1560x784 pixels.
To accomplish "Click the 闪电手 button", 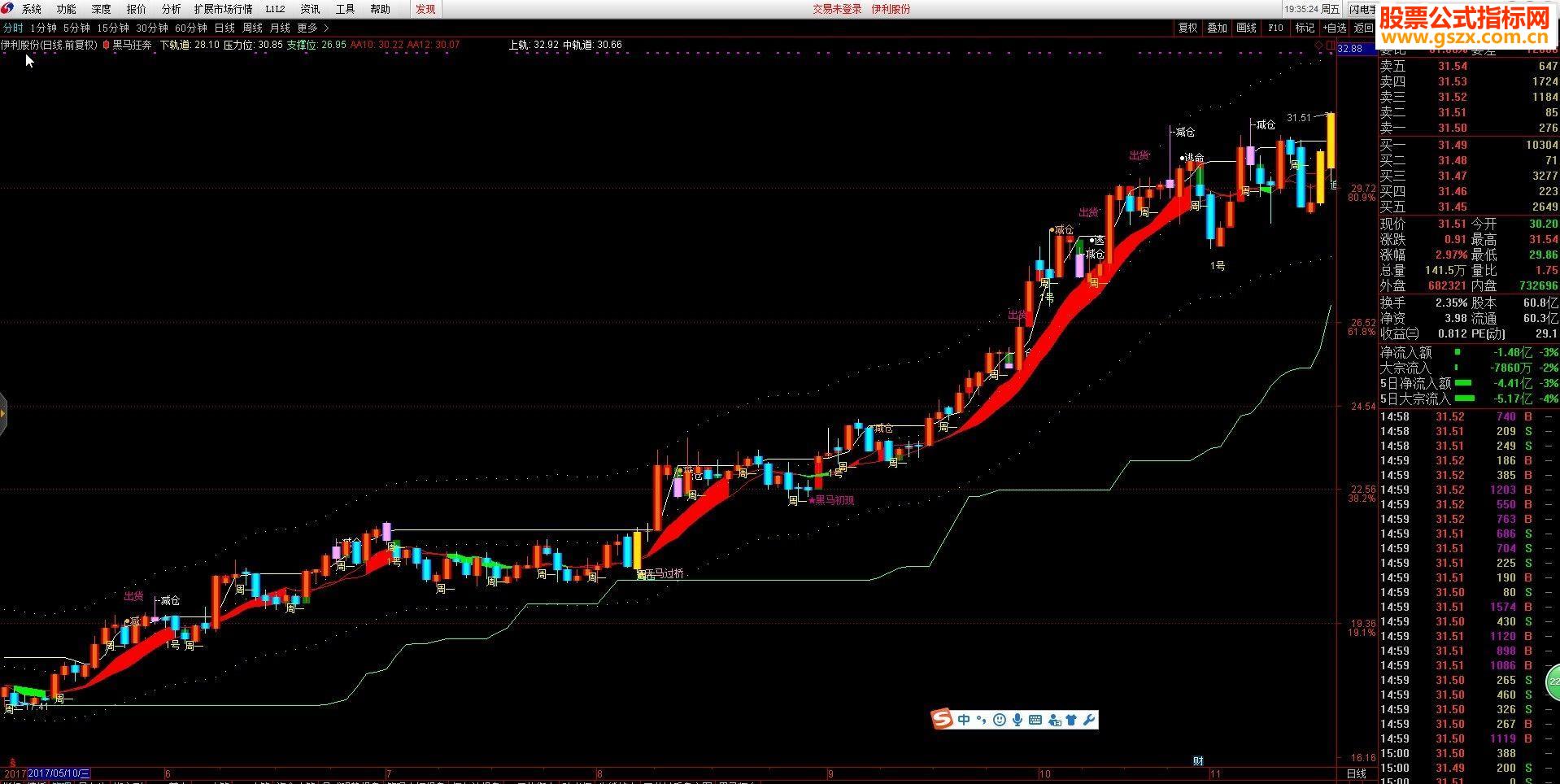I will click(x=1363, y=9).
